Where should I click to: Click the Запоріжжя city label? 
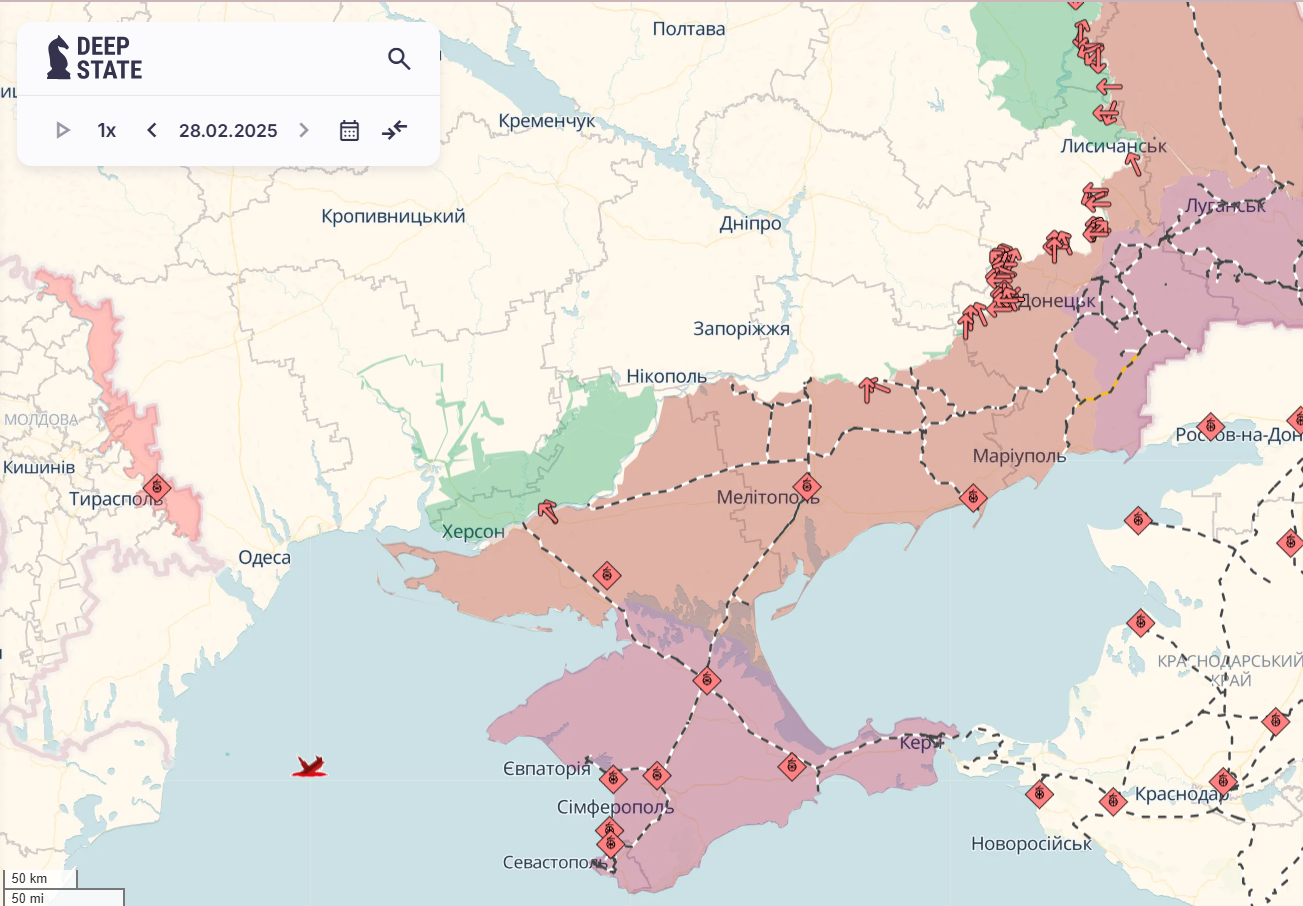tap(742, 329)
